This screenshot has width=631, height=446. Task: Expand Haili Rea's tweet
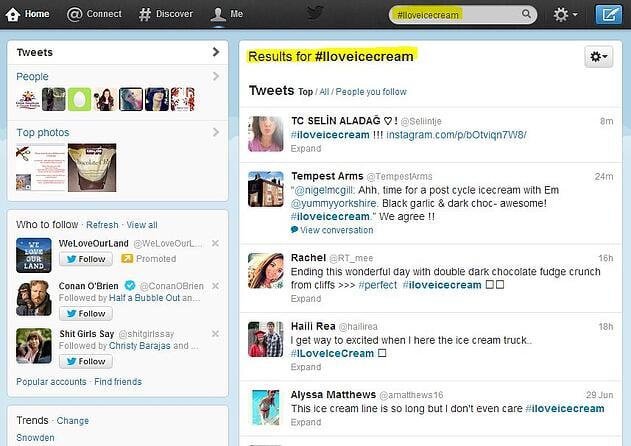[306, 367]
